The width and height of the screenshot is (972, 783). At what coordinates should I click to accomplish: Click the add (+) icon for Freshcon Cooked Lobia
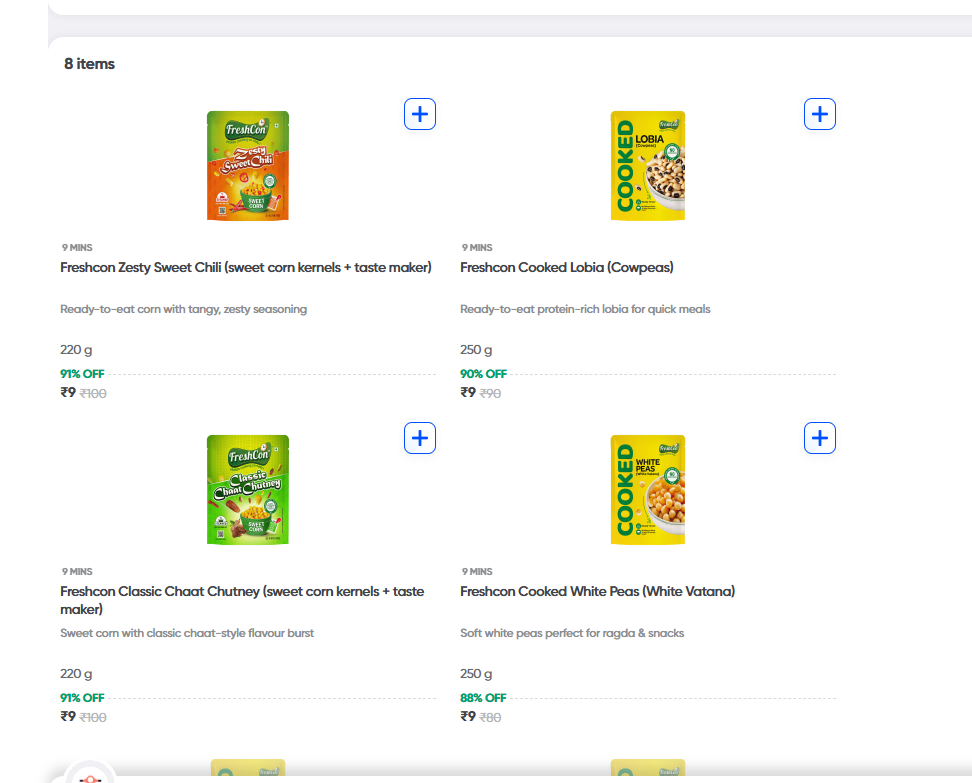pyautogui.click(x=819, y=114)
